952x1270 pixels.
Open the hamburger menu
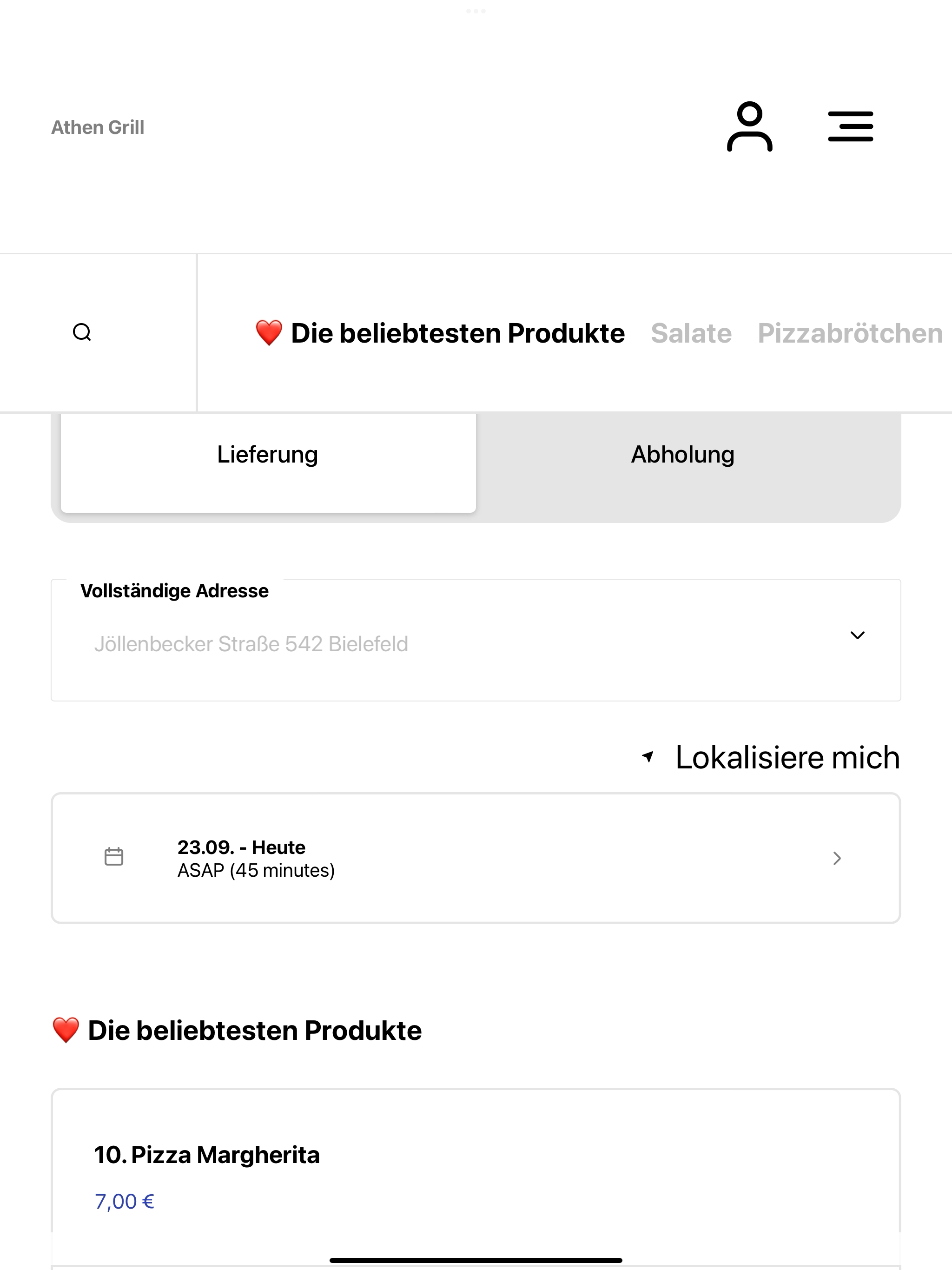pyautogui.click(x=850, y=126)
